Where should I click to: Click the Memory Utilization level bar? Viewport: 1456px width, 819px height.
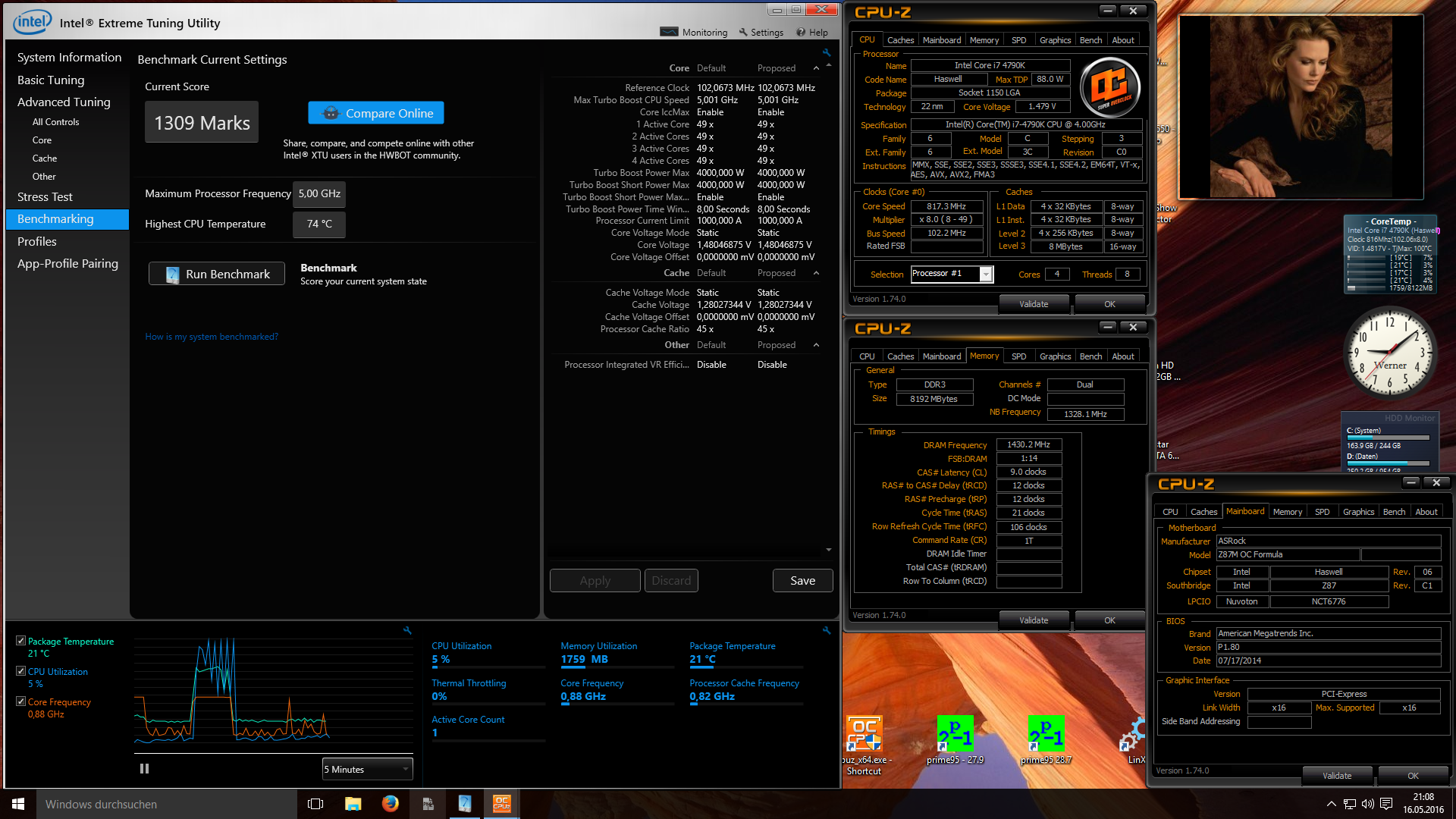pos(617,667)
